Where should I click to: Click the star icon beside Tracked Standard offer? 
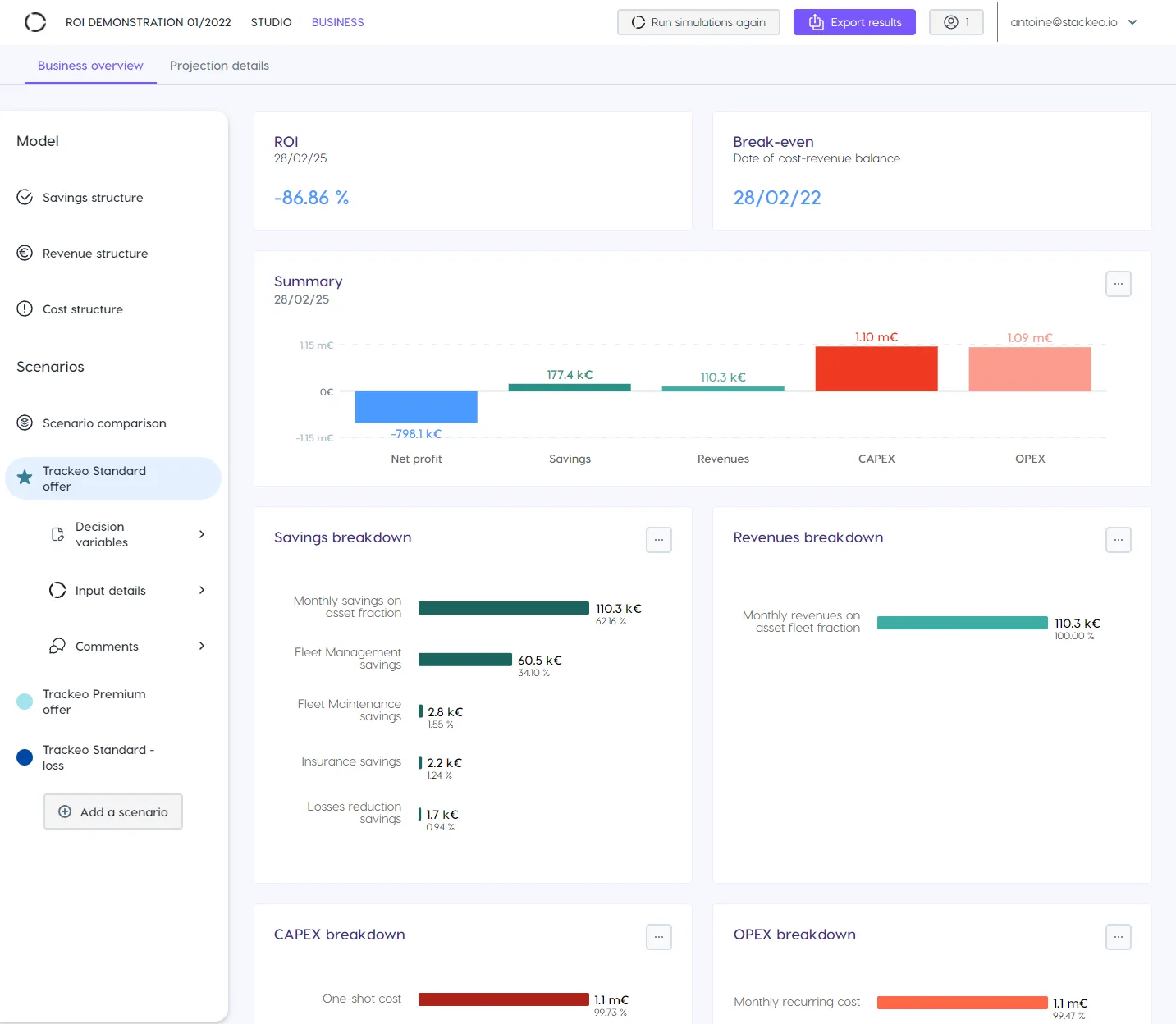(25, 478)
